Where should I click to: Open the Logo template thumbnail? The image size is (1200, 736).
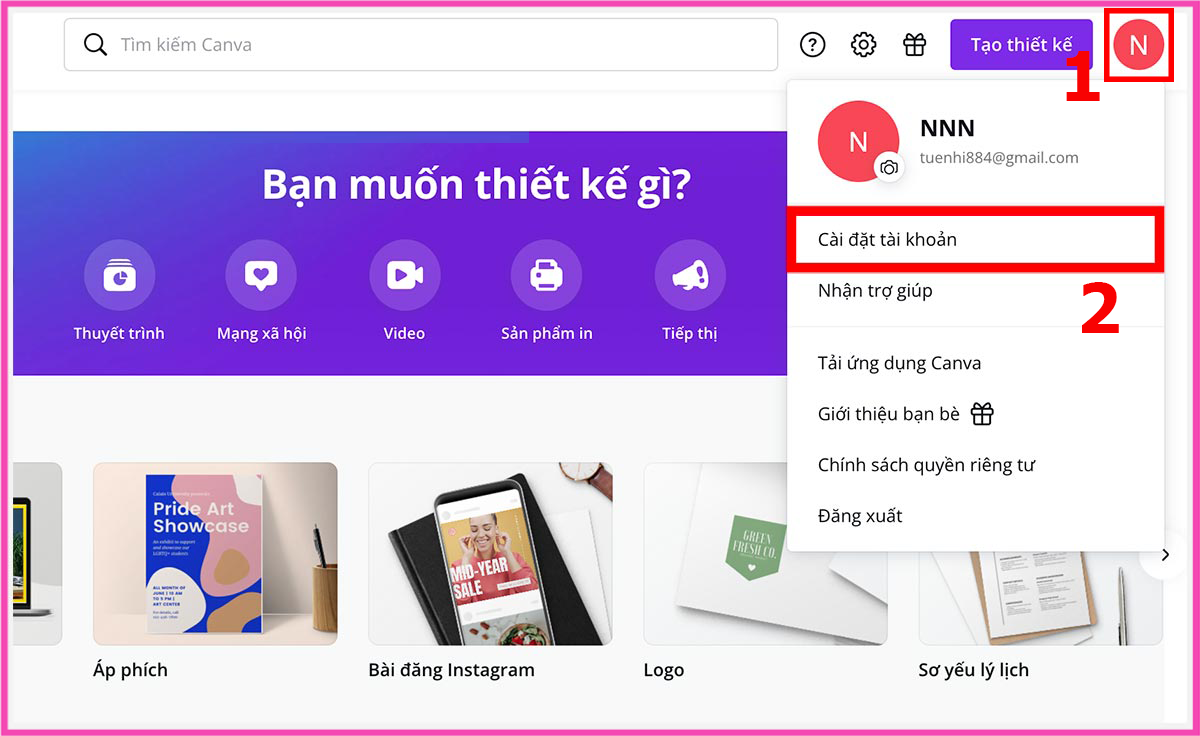[765, 554]
